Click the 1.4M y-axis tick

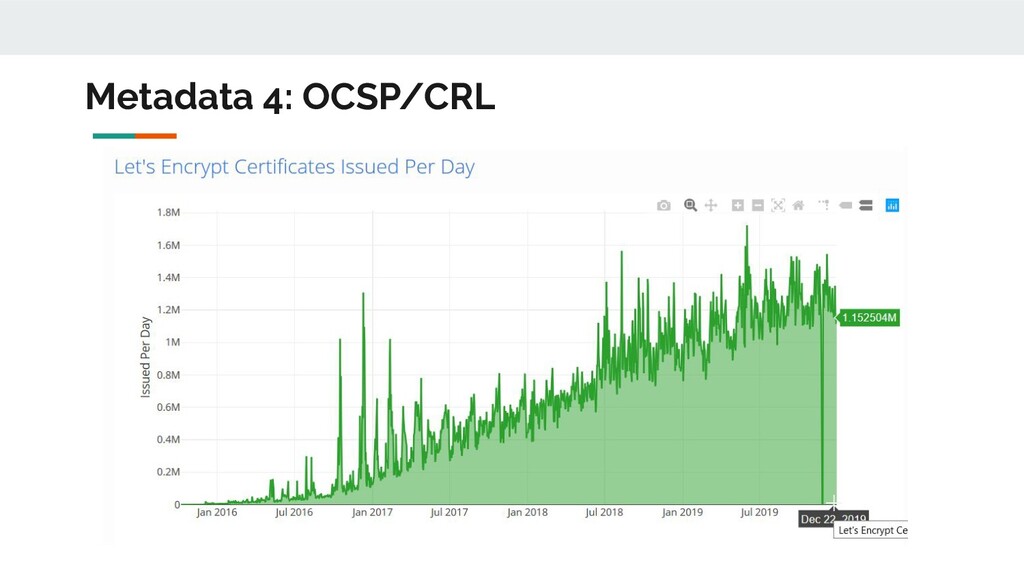pyautogui.click(x=168, y=278)
